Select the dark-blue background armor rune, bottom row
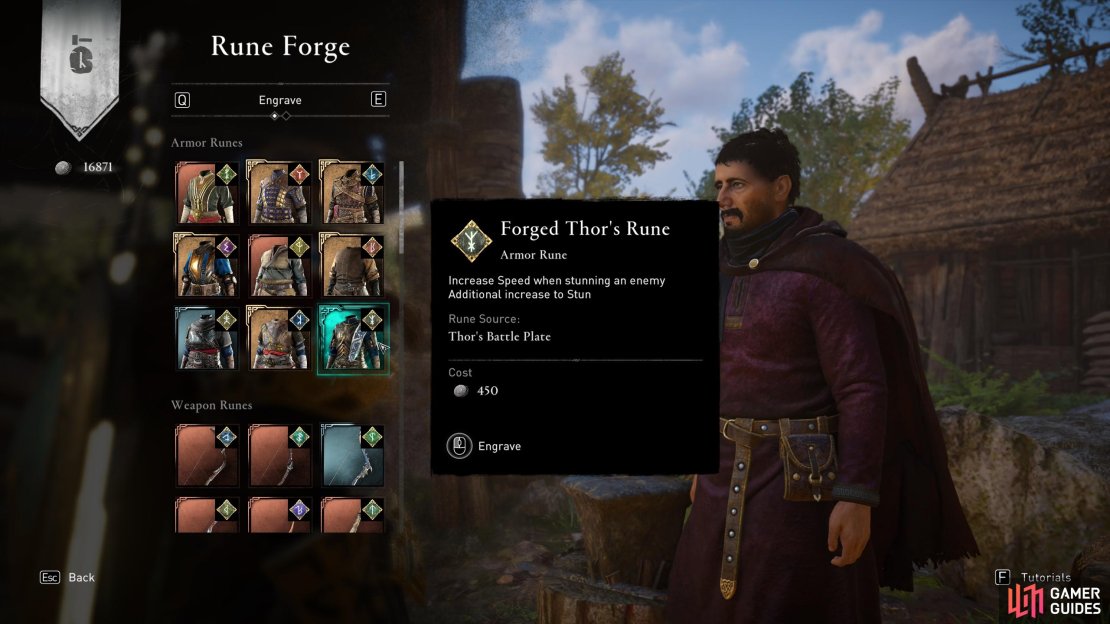This screenshot has height=624, width=1110. click(x=207, y=339)
